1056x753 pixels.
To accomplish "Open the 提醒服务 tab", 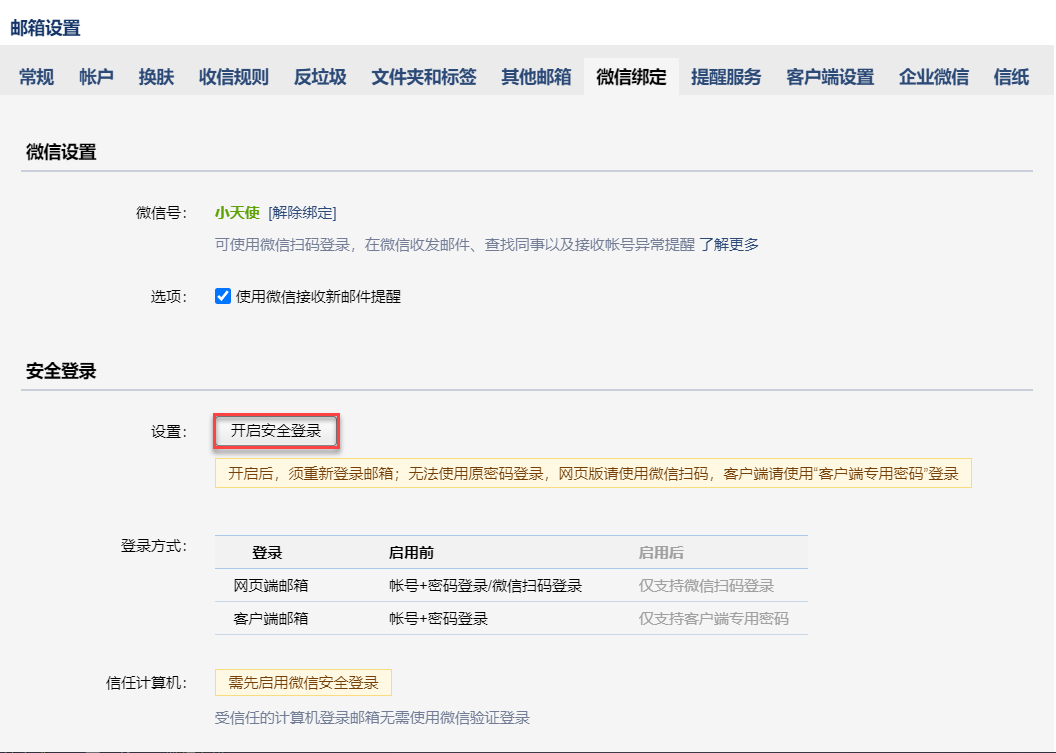I will click(x=726, y=77).
